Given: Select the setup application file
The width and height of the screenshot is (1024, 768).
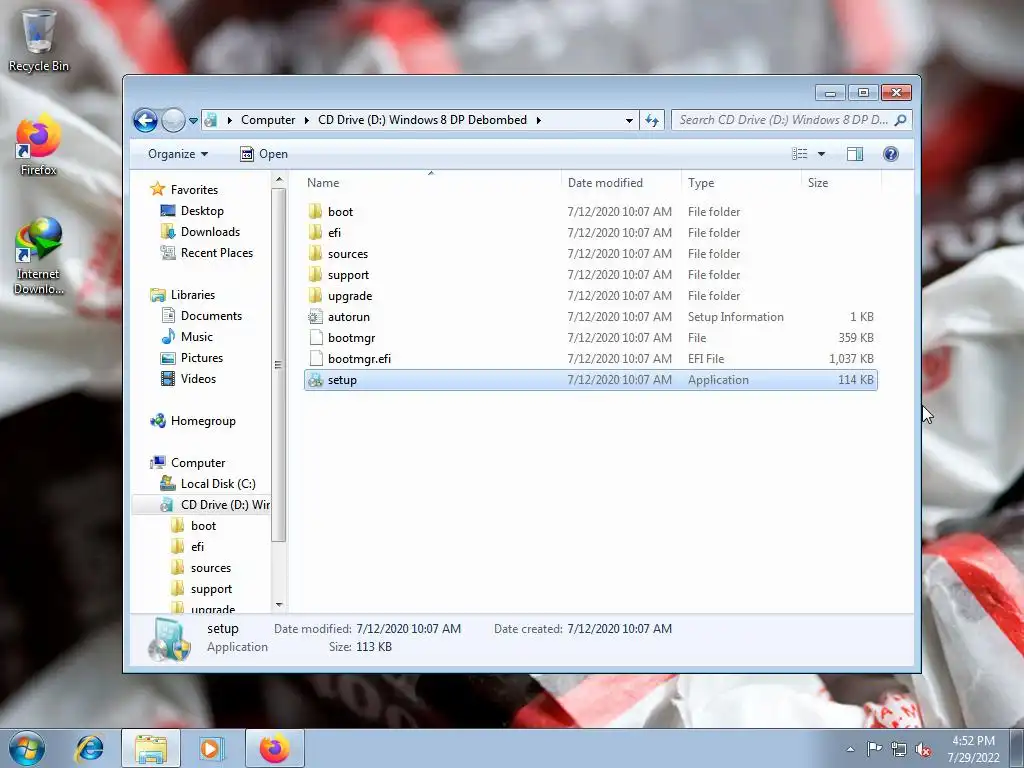Looking at the screenshot, I should tap(590, 380).
